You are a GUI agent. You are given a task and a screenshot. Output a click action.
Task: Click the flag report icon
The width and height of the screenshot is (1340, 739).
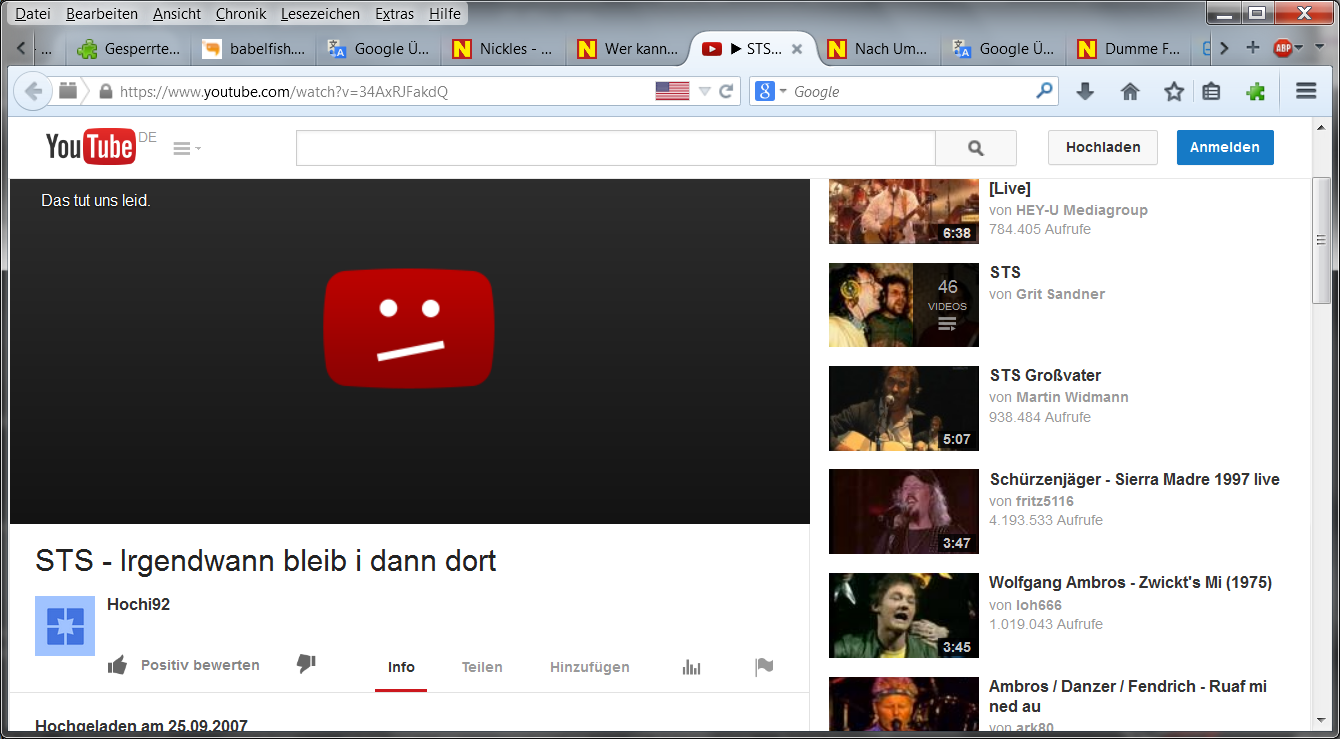coord(765,667)
